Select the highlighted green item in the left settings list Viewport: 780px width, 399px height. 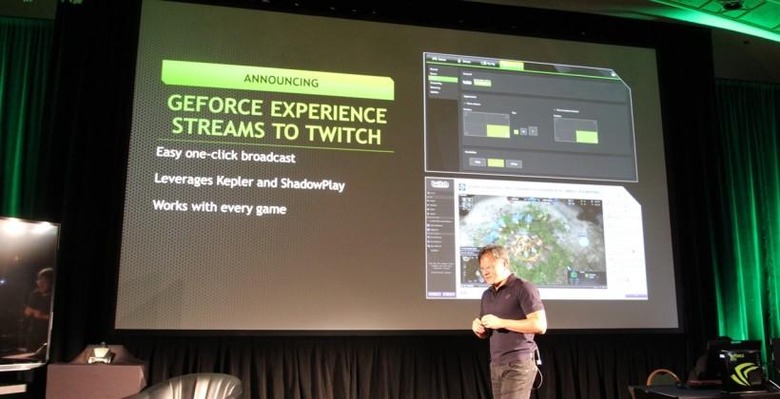(443, 80)
